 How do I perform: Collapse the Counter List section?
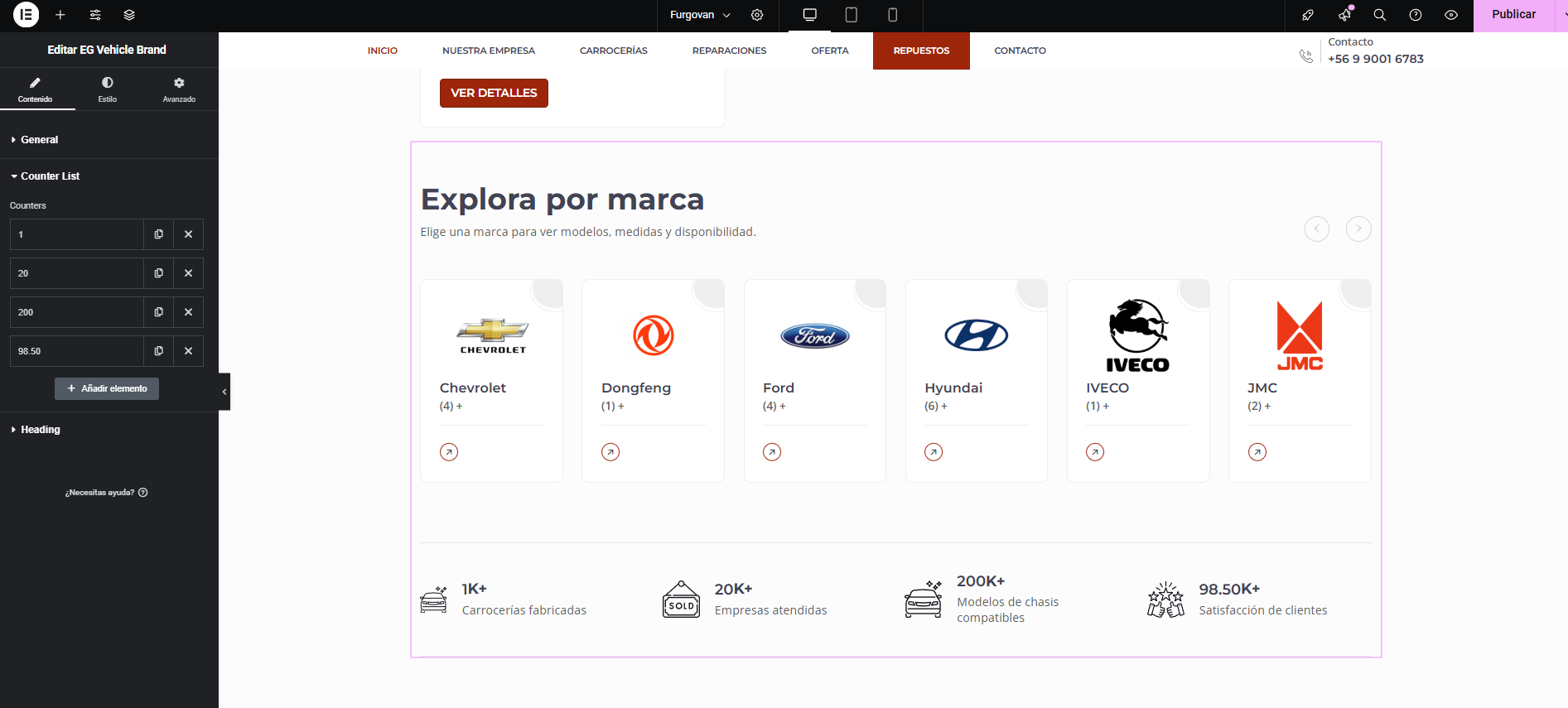(109, 176)
